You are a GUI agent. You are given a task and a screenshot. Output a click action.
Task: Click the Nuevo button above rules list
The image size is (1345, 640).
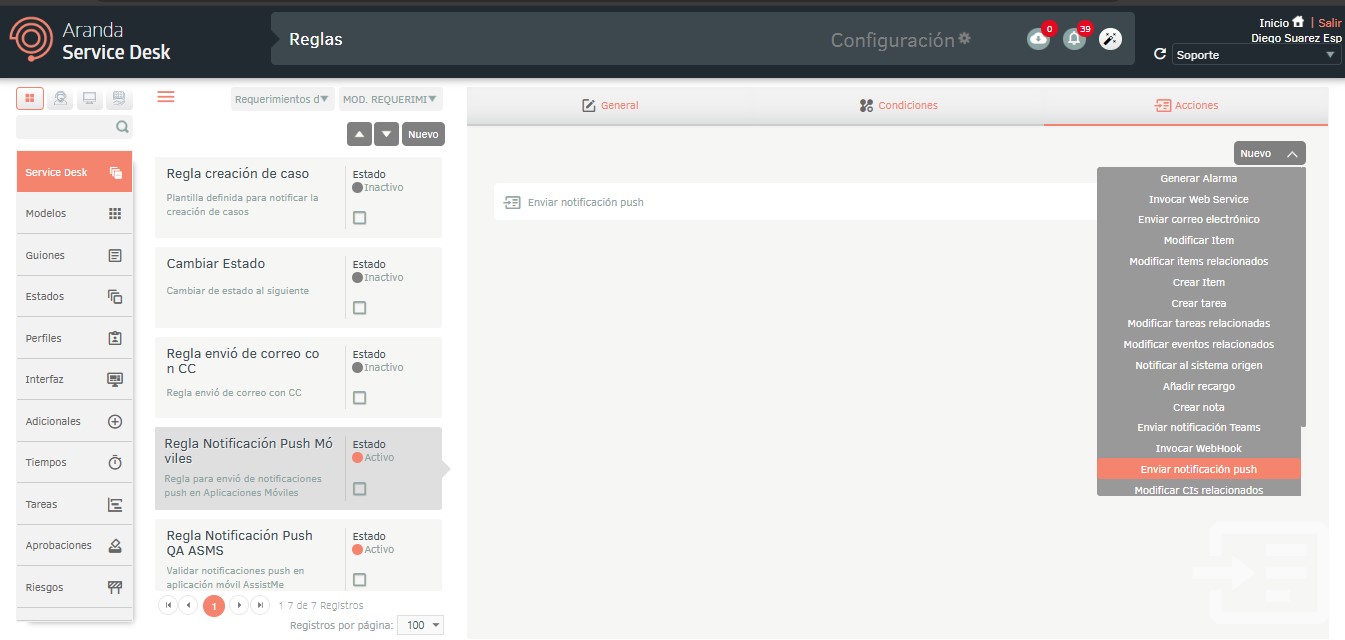click(423, 134)
